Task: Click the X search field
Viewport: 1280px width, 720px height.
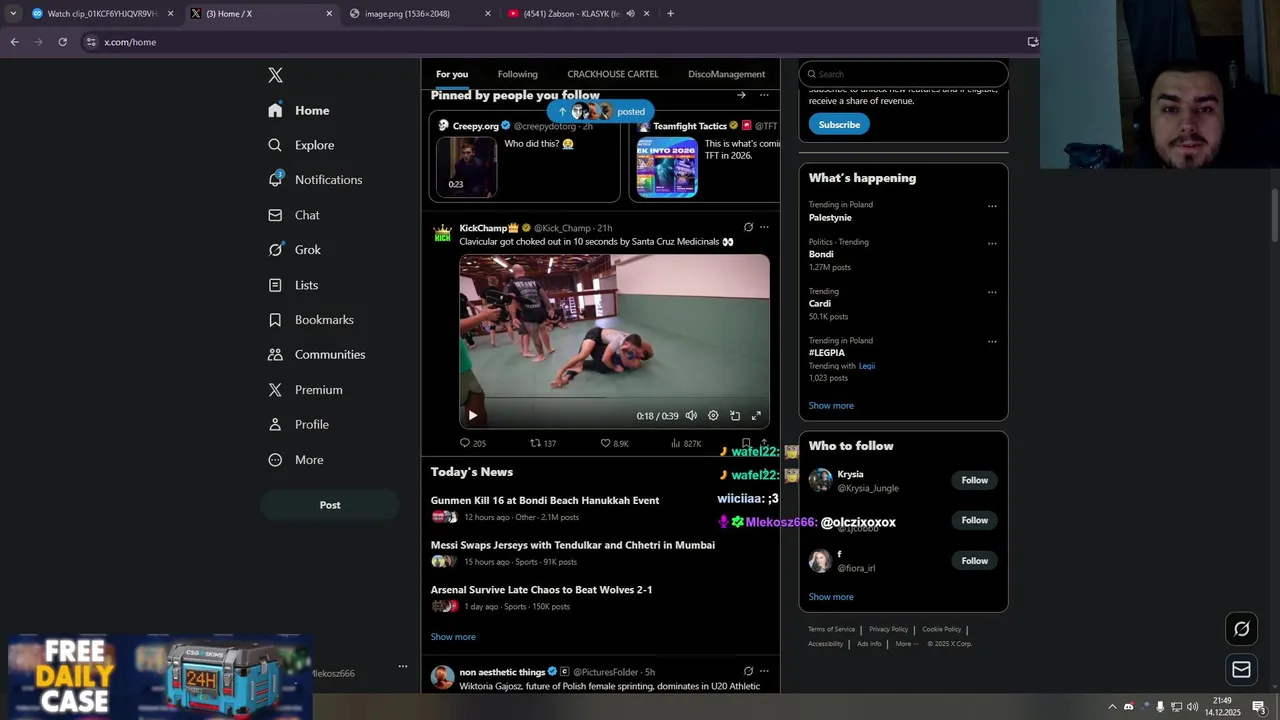Action: (903, 74)
